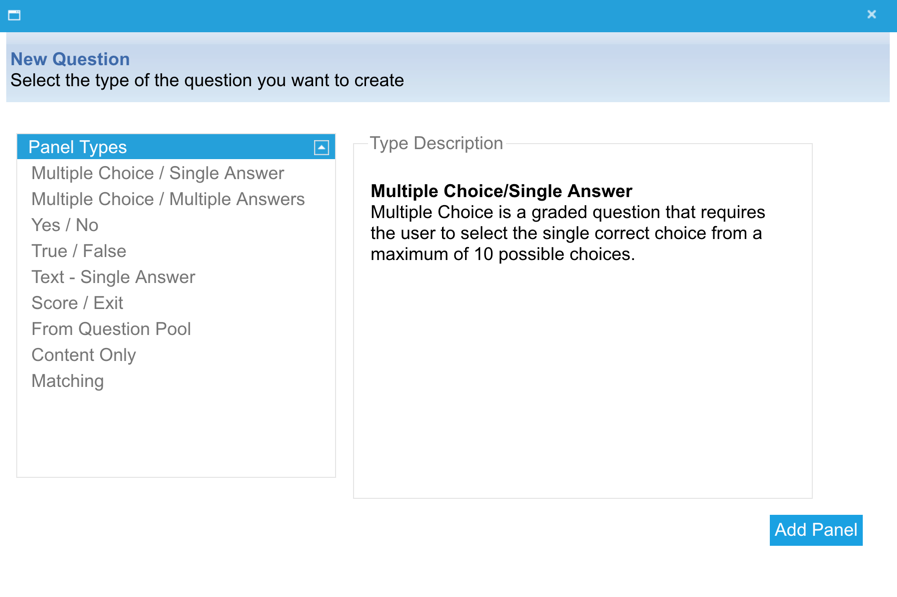This screenshot has width=897, height=597.
Task: Close the New Question dialog
Action: [871, 15]
